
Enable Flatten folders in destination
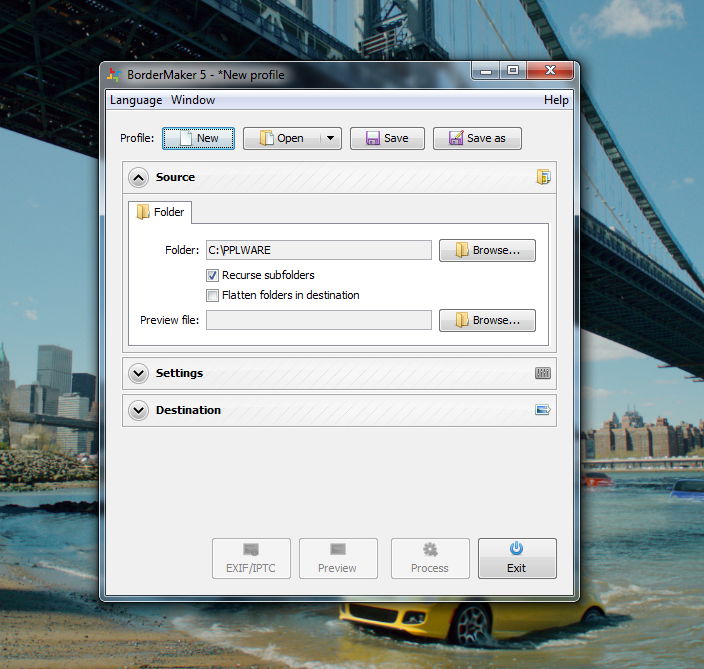point(212,295)
